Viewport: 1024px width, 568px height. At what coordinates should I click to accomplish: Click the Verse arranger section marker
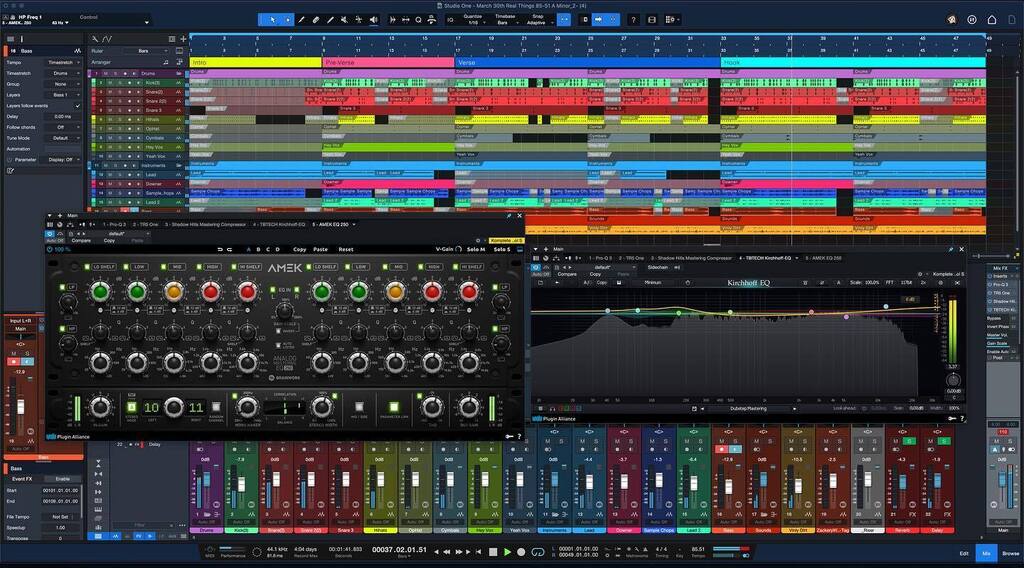click(x=587, y=62)
